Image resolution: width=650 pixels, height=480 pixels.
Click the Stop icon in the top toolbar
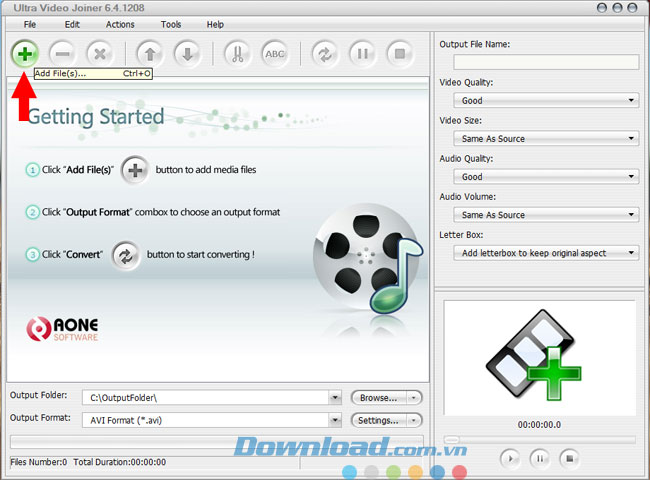pyautogui.click(x=399, y=53)
